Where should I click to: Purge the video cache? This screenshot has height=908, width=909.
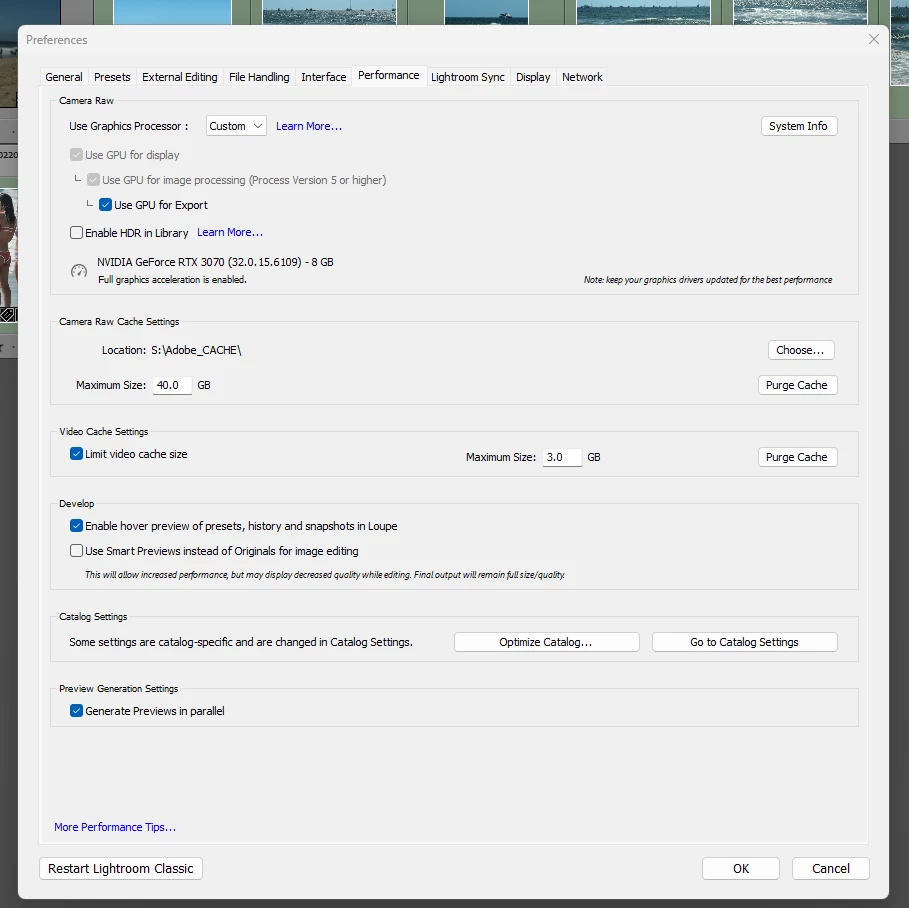(797, 457)
